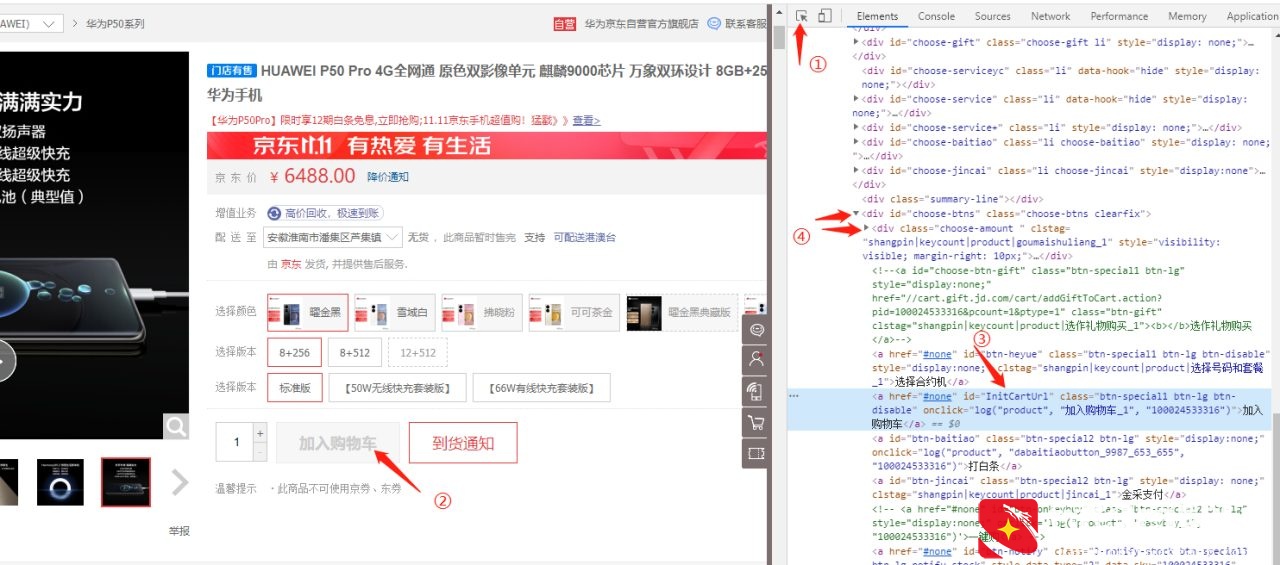Decrease quantity with the minus stepper
The image size is (1280, 565).
[x=261, y=452]
